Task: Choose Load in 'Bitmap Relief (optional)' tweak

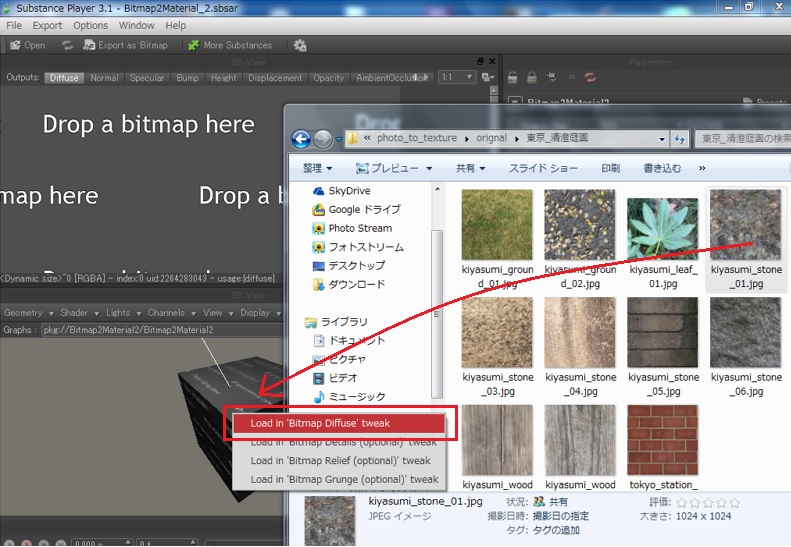Action: (x=338, y=461)
